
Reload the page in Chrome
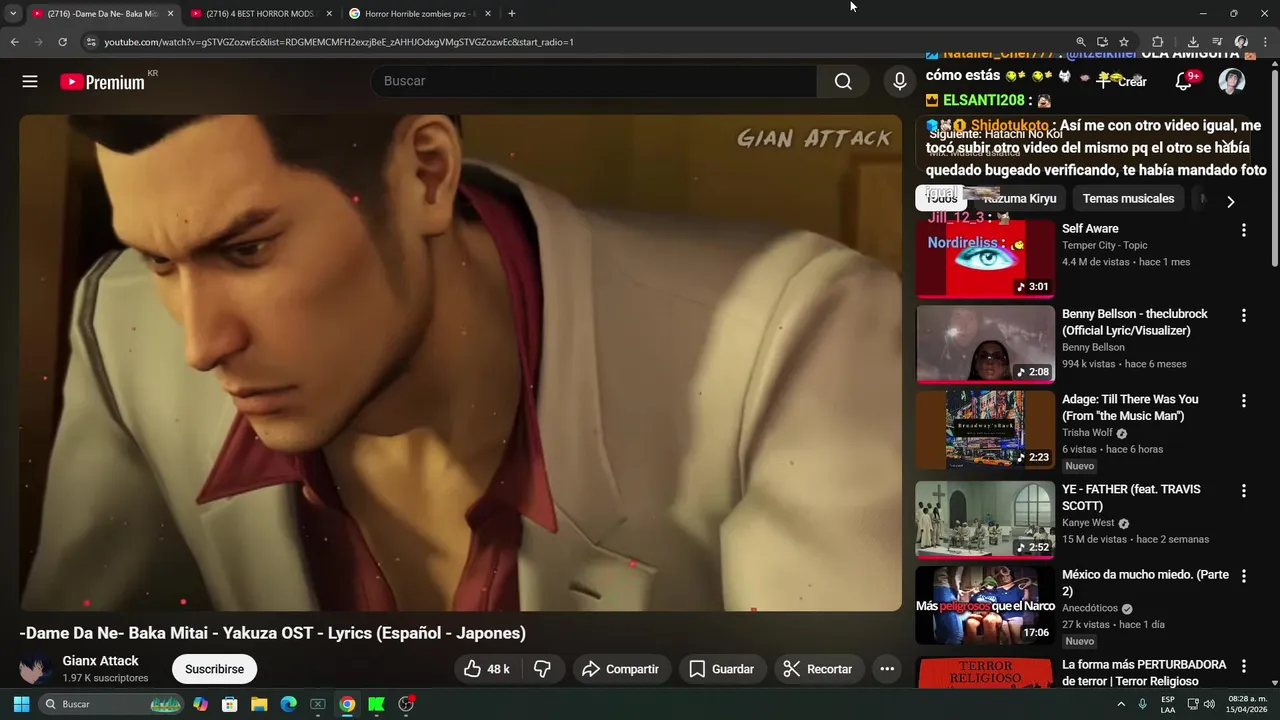click(62, 42)
